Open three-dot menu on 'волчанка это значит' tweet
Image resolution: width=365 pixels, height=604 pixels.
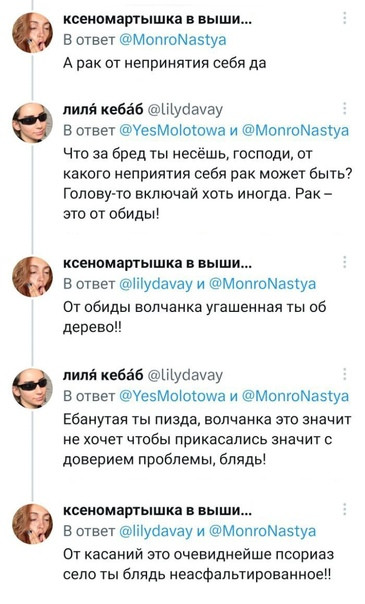pos(345,374)
